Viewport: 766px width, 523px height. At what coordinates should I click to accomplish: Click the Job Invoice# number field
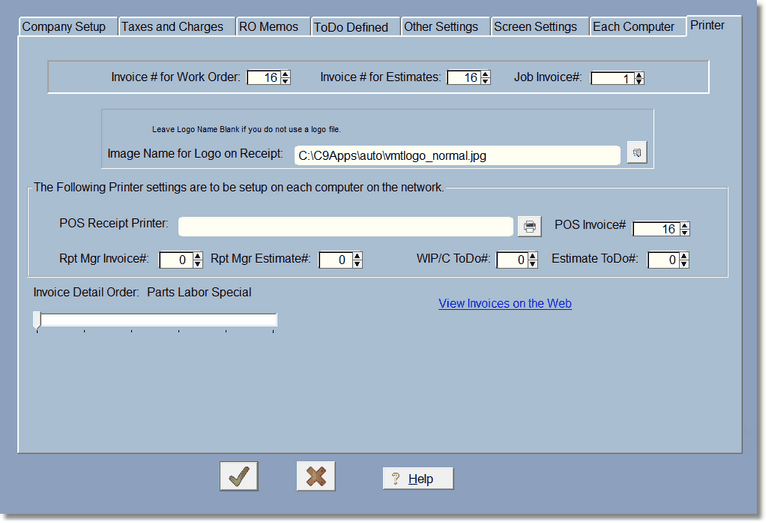tap(613, 78)
